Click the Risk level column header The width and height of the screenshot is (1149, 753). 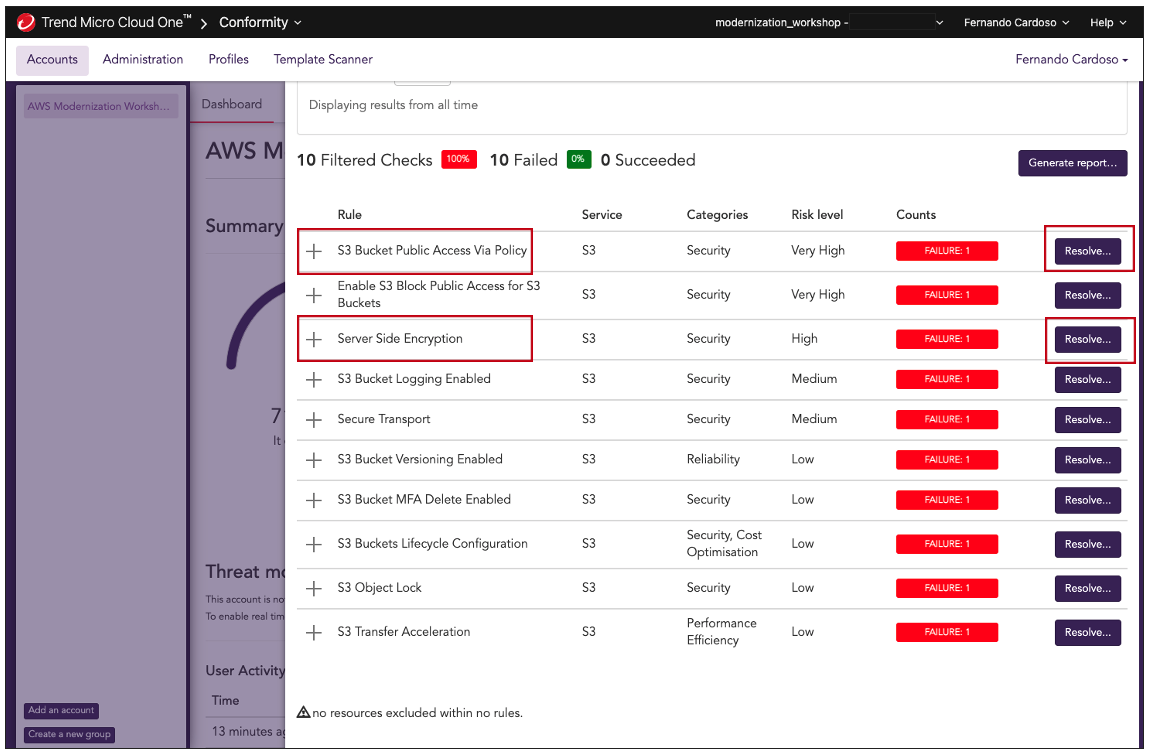817,215
